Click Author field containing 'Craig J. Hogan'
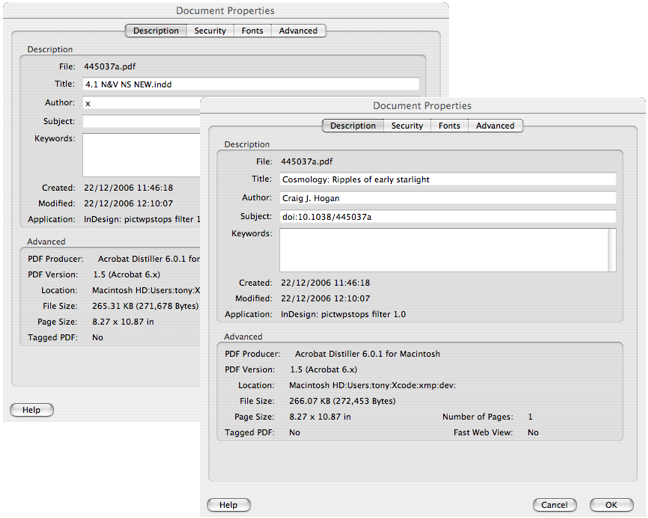The image size is (648, 518). 446,198
